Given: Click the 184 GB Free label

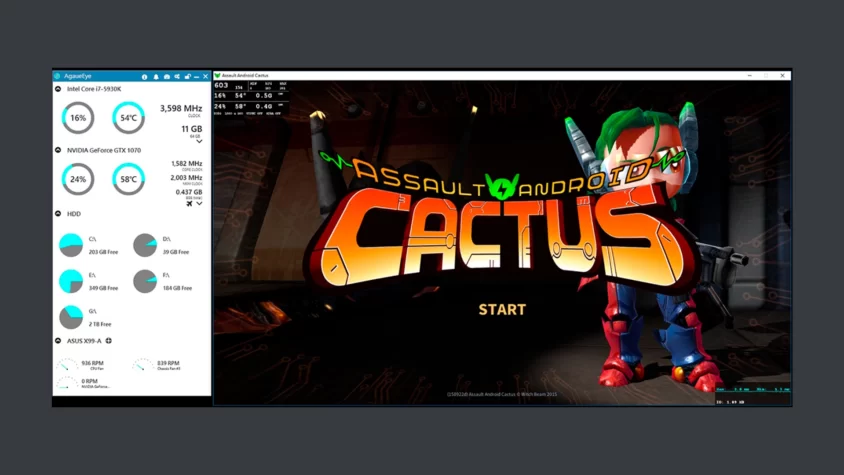Looking at the screenshot, I should (x=177, y=288).
